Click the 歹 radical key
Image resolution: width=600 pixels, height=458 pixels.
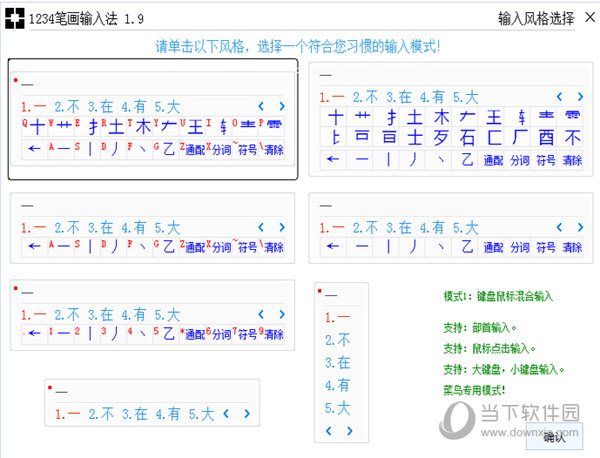pos(440,137)
